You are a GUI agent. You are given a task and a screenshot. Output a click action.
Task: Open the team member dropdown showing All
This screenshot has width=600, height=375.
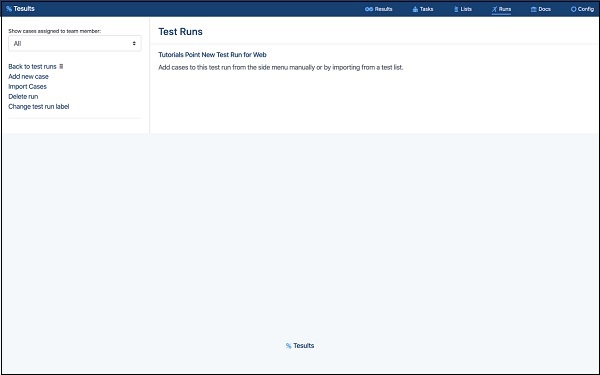point(75,43)
